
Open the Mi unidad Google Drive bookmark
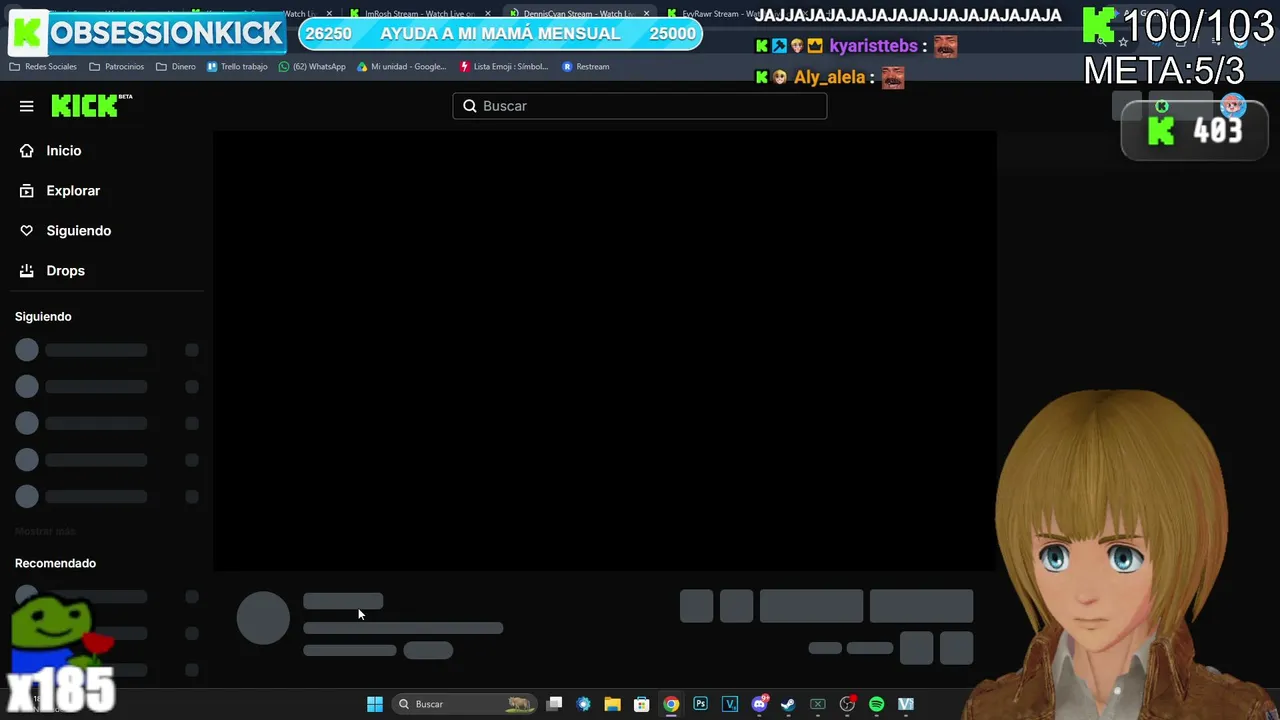pyautogui.click(x=402, y=67)
